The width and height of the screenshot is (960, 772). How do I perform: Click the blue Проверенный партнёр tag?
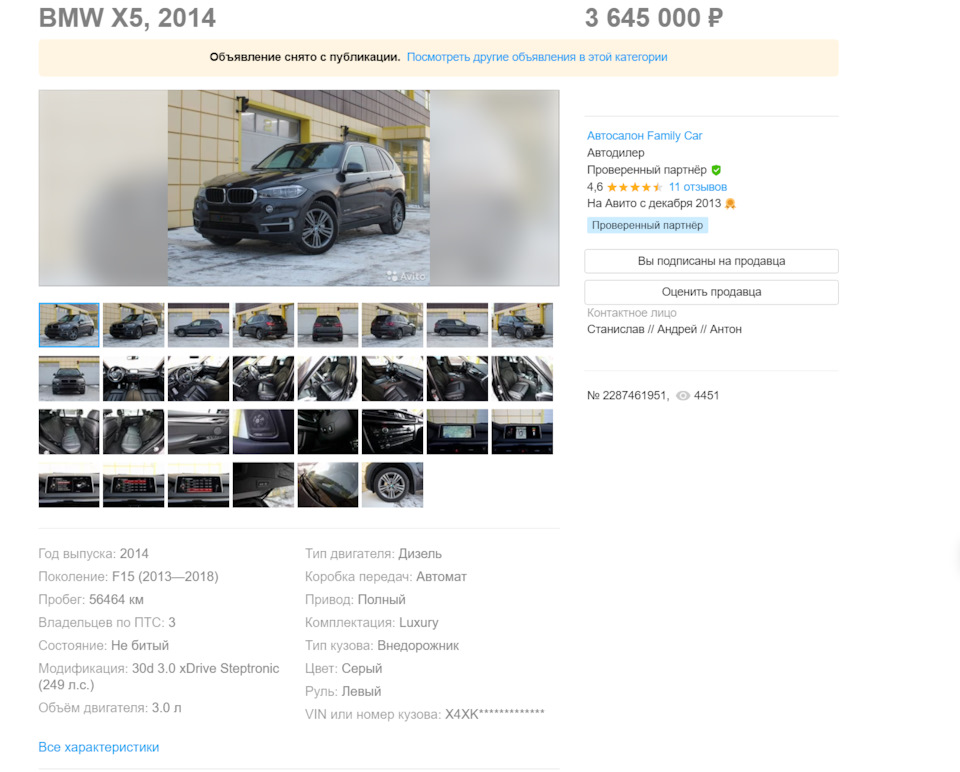647,225
